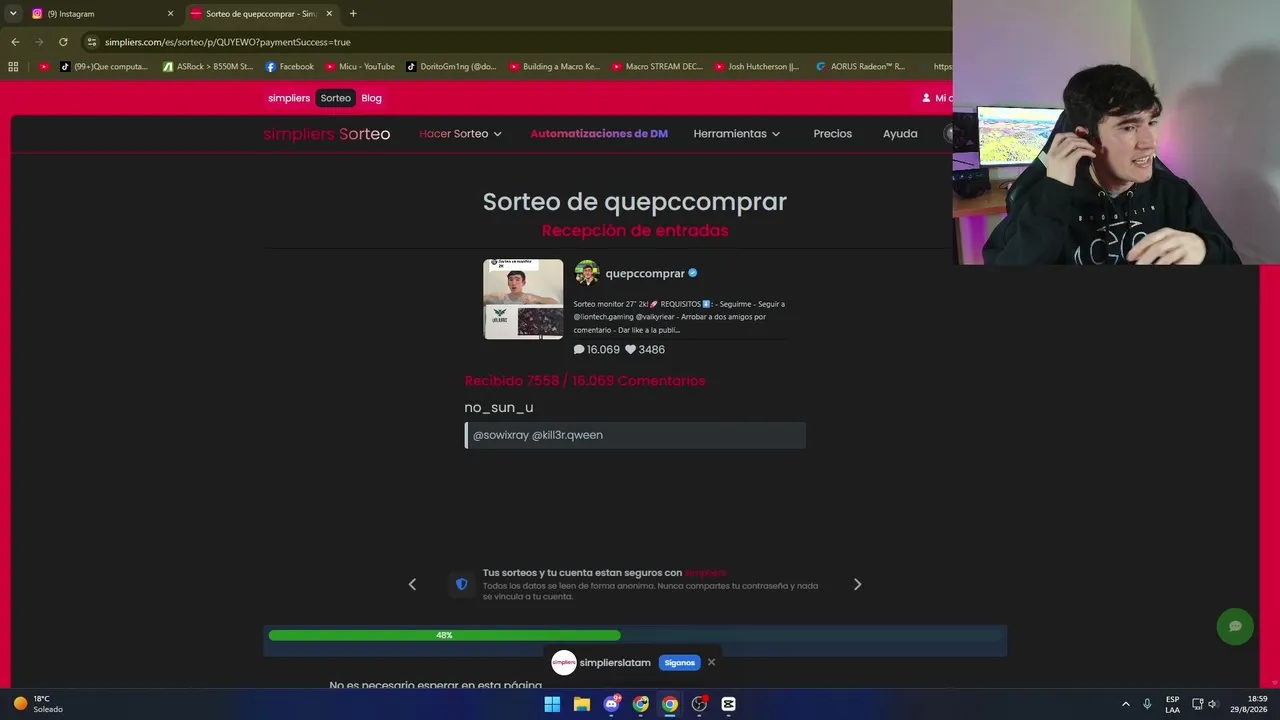Open OBS Studio from the taskbar
1280x720 pixels.
(699, 704)
